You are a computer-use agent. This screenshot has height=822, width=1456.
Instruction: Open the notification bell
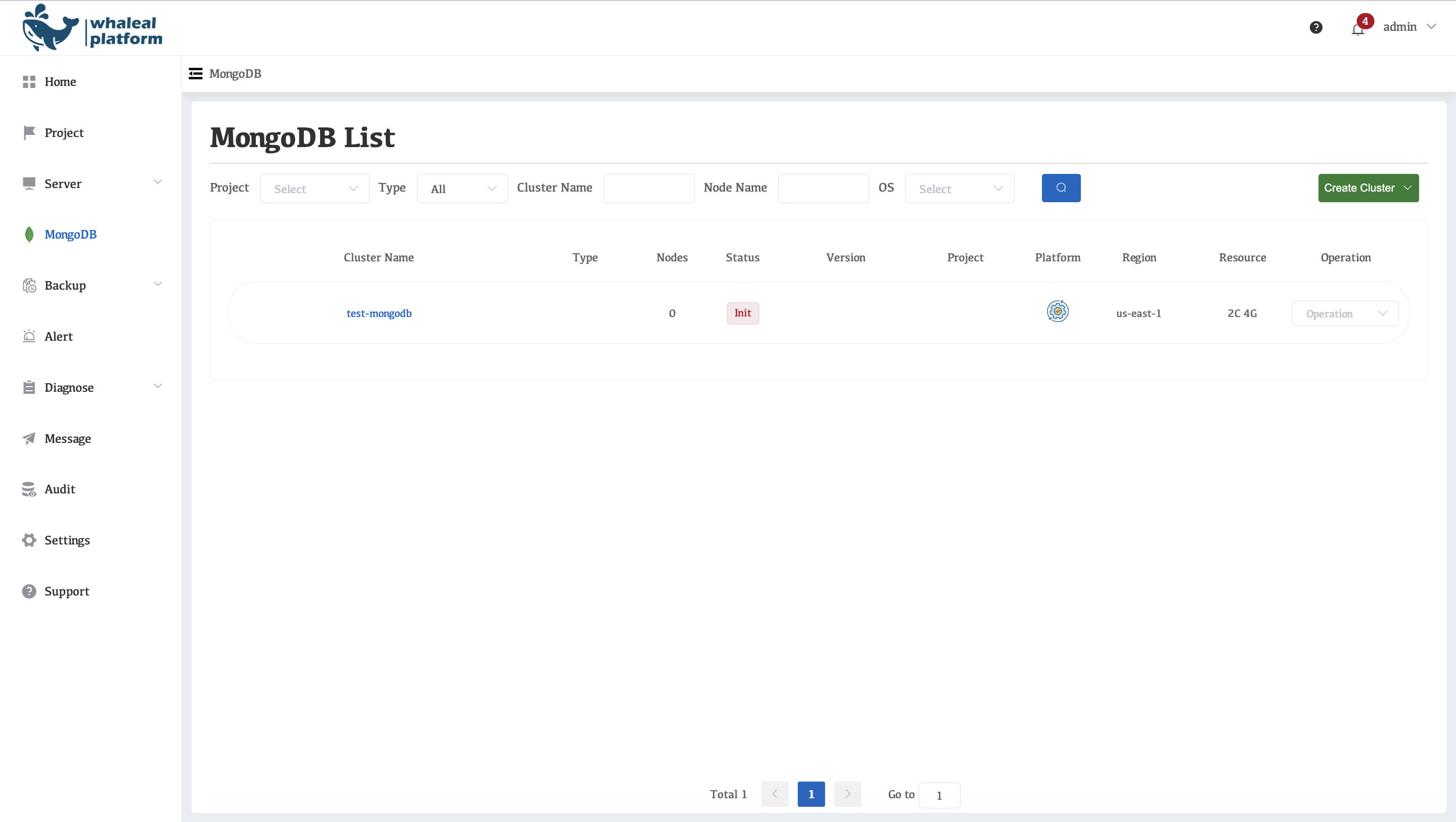coord(1357,29)
